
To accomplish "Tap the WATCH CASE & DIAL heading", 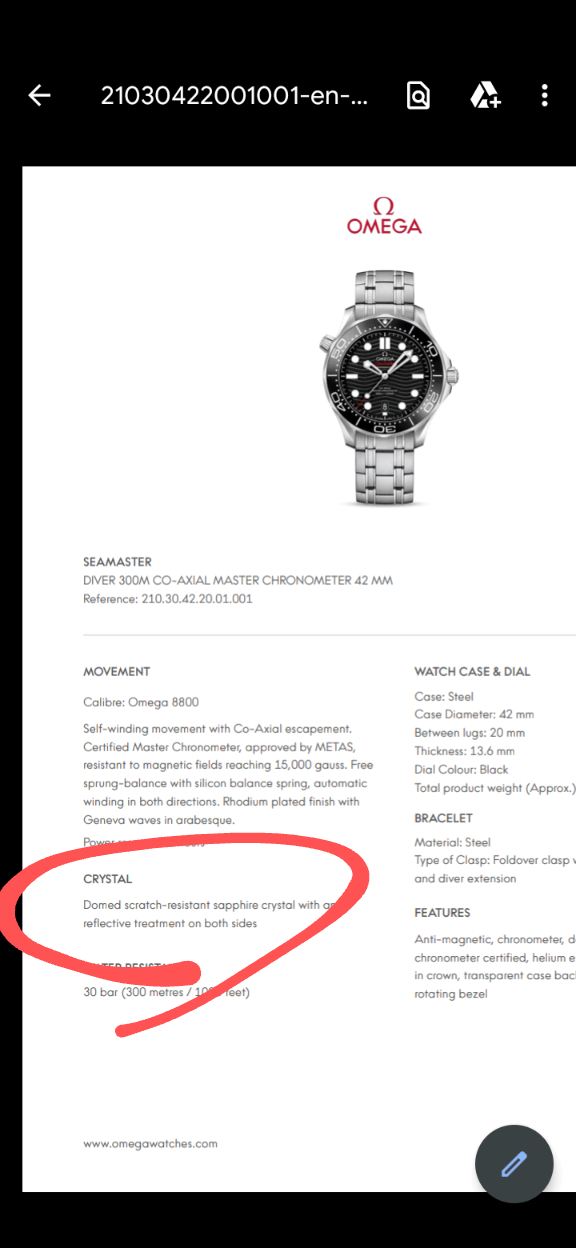I will [472, 671].
